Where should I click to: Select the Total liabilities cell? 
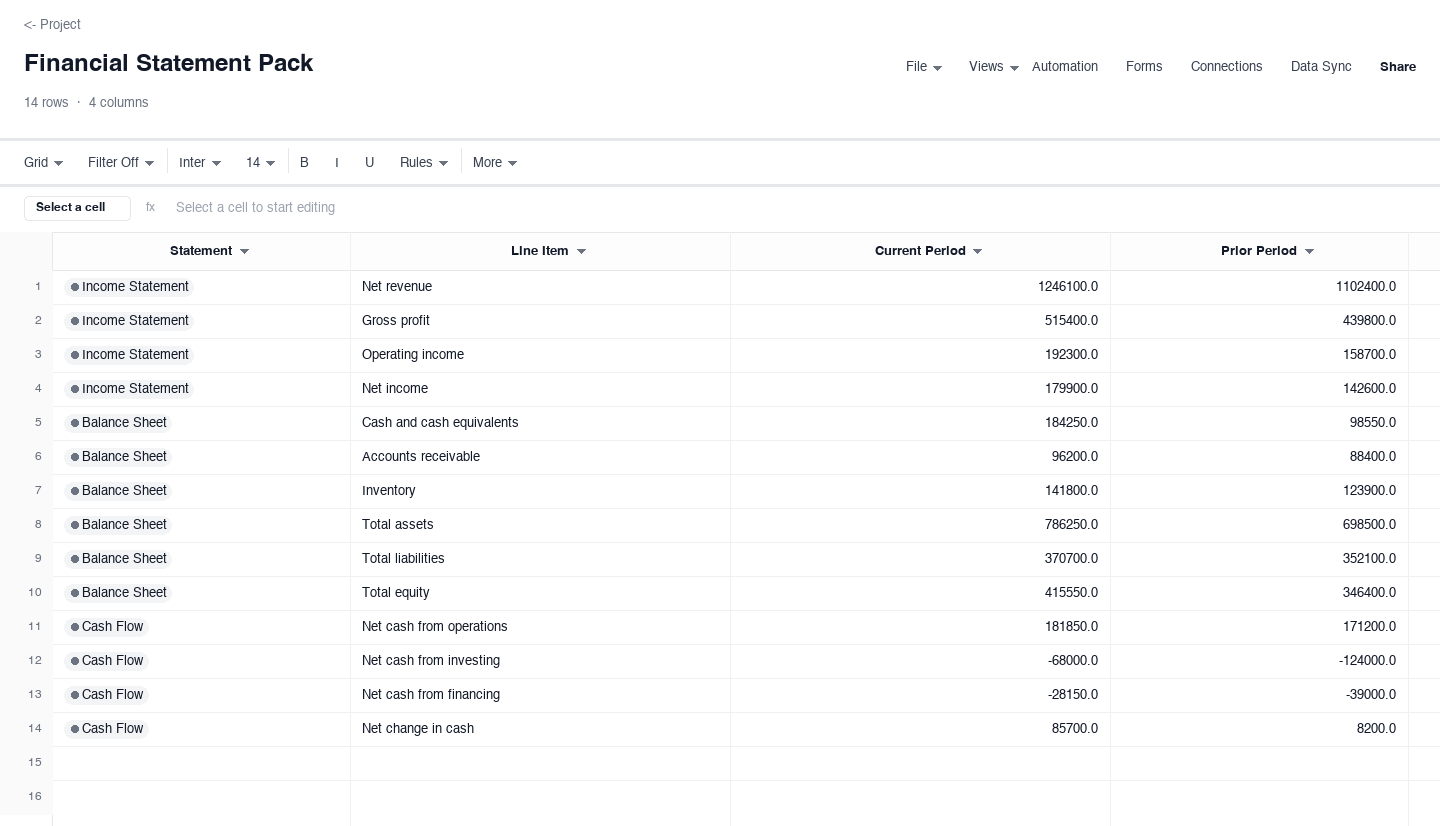540,559
